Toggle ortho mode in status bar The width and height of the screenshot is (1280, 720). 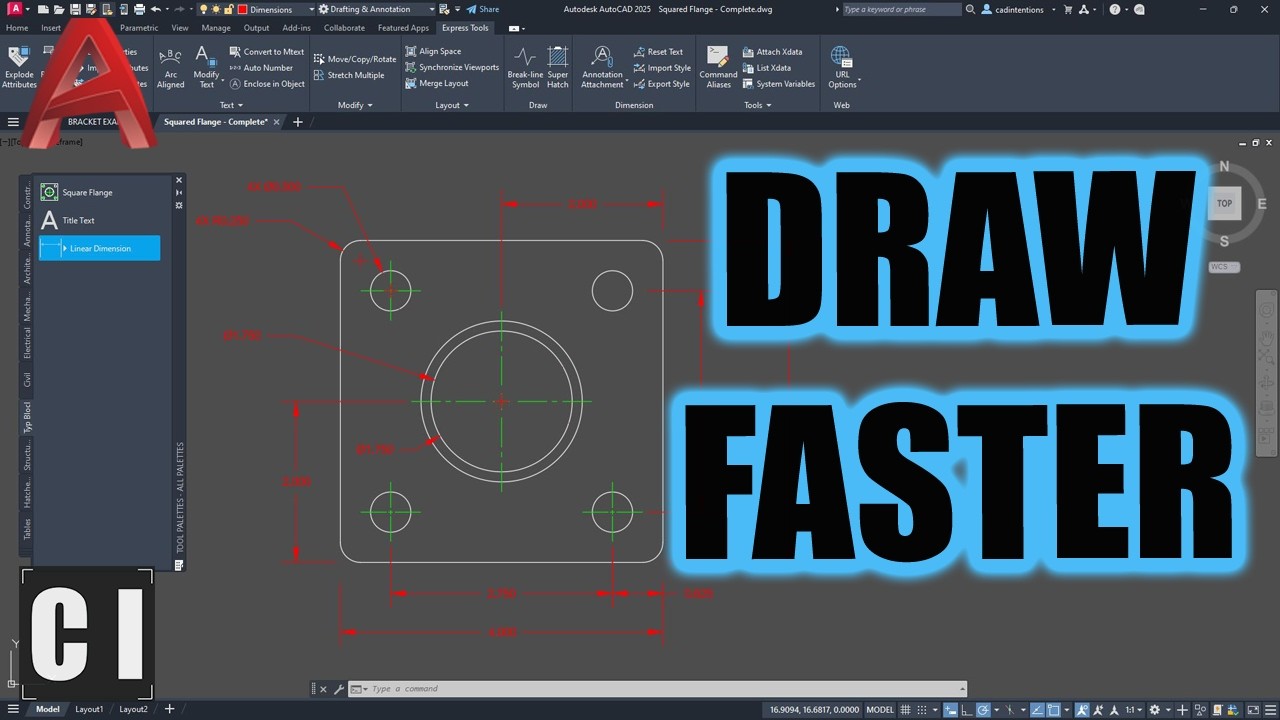pos(968,709)
